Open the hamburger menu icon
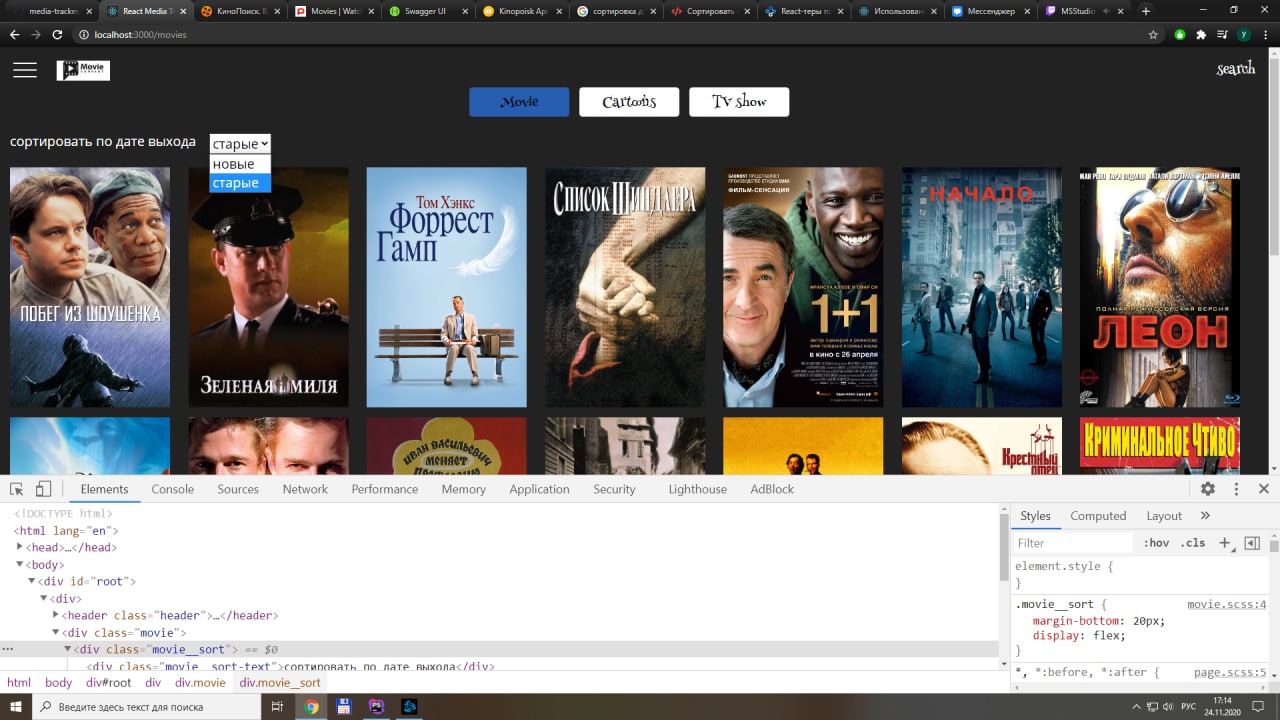Image resolution: width=1280 pixels, height=720 pixels. tap(25, 70)
